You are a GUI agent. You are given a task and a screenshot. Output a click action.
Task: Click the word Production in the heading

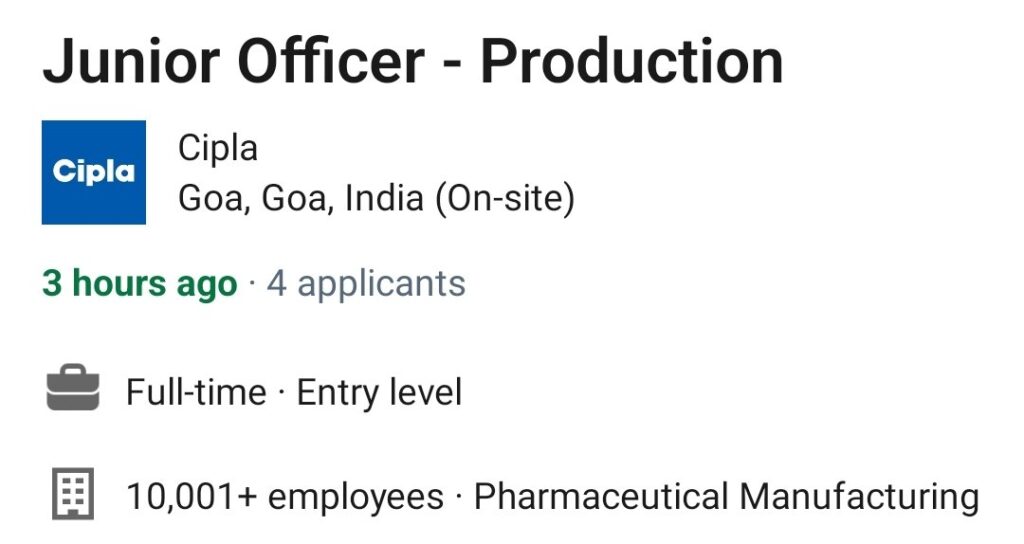tap(632, 62)
